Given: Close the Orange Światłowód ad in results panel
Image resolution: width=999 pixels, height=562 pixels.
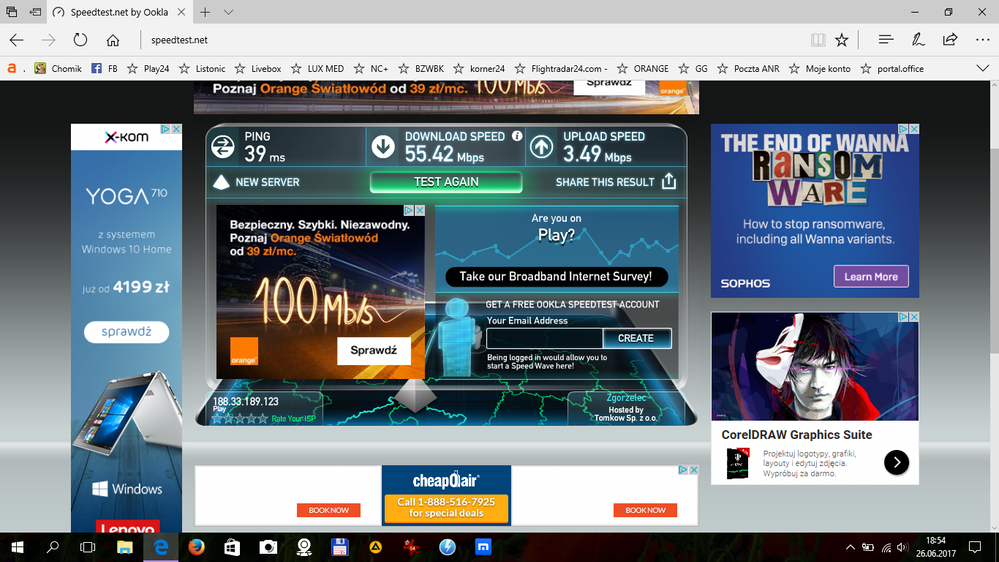Looking at the screenshot, I should [420, 210].
